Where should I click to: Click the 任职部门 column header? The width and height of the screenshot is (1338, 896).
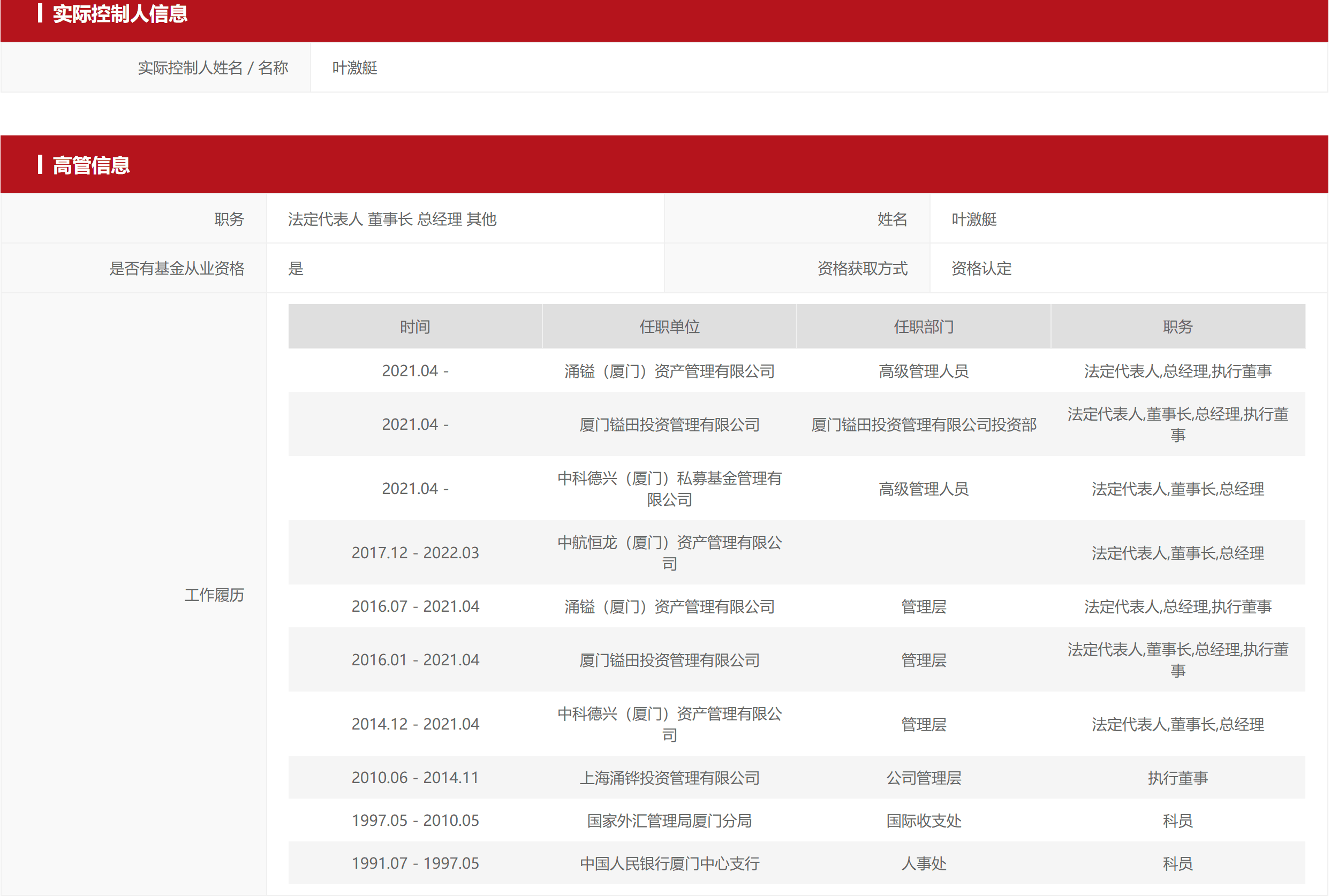[x=924, y=327]
